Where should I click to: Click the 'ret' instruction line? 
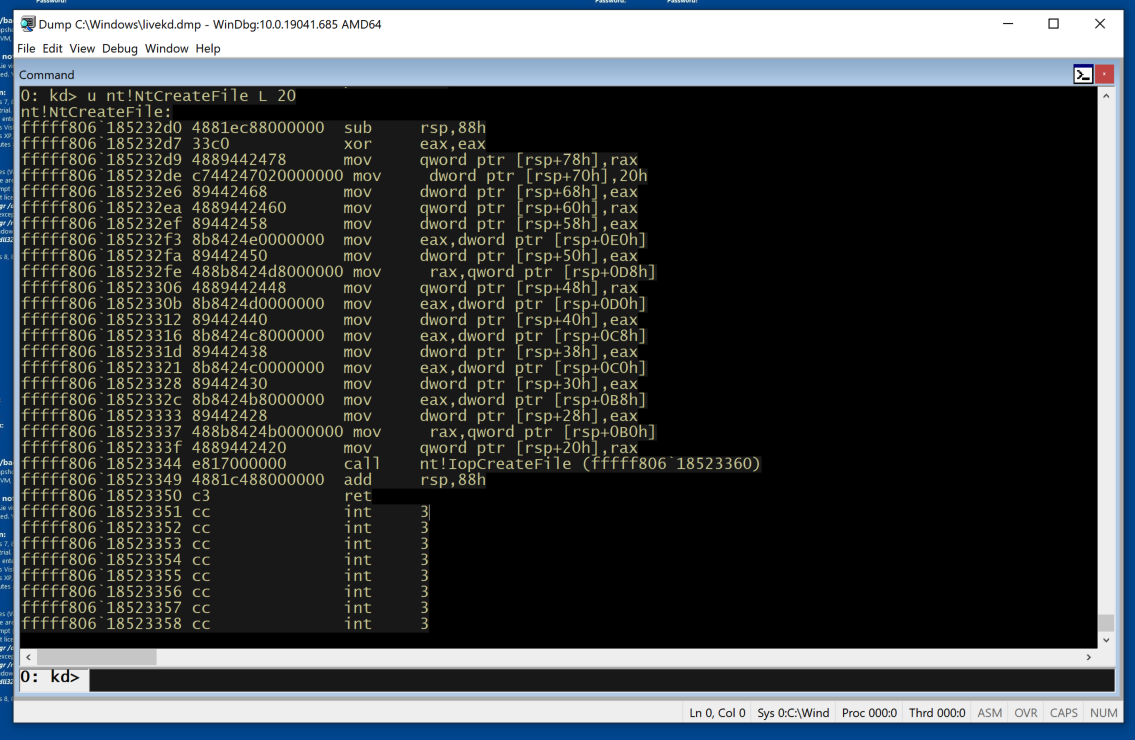point(196,495)
